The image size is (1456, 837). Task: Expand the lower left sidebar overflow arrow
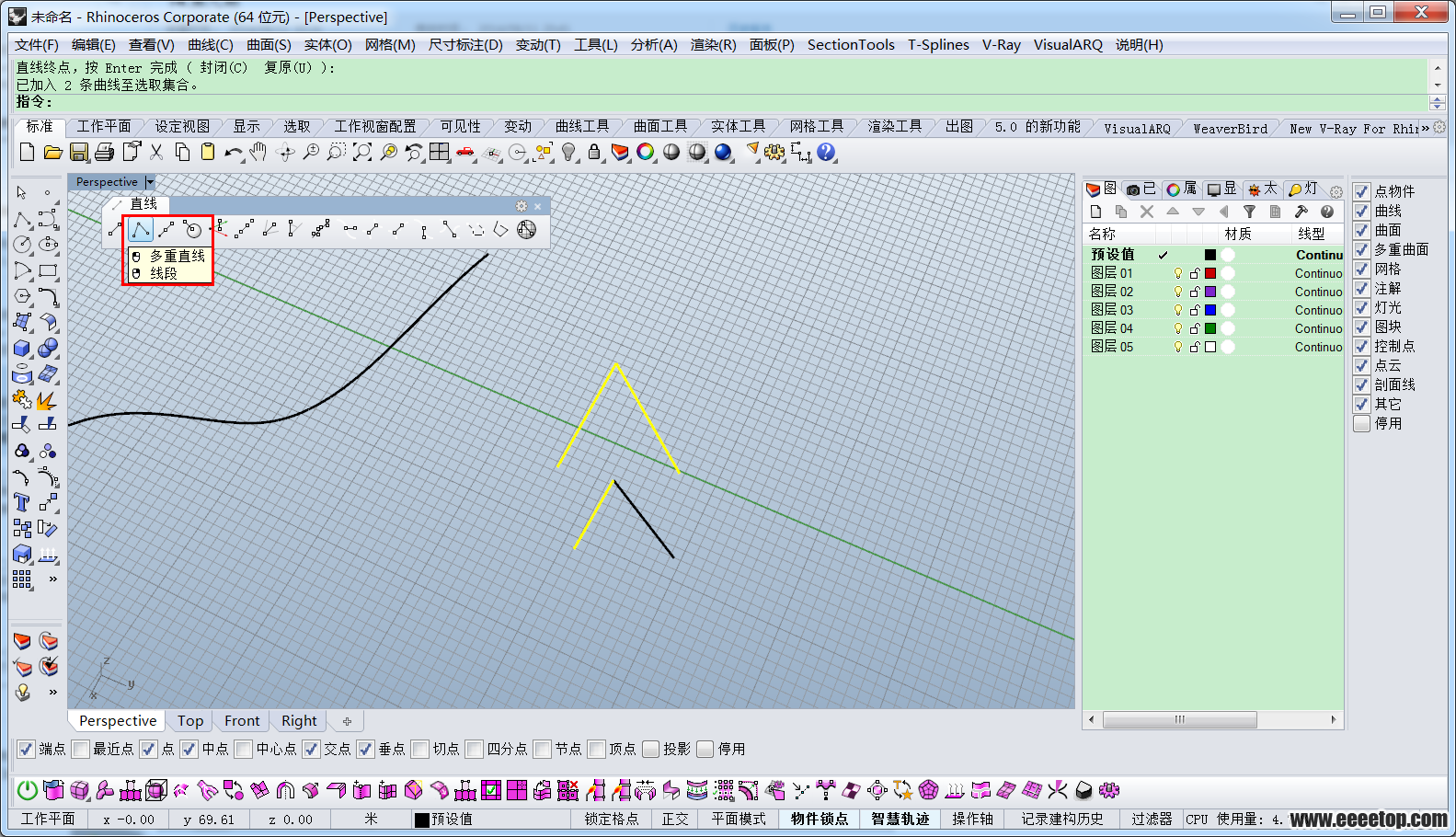[x=53, y=692]
